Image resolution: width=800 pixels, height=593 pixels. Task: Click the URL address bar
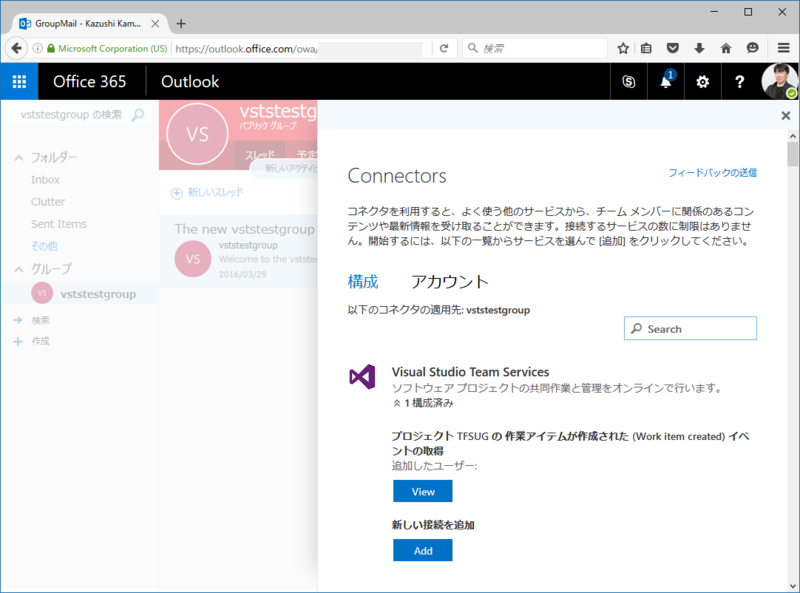[x=301, y=48]
